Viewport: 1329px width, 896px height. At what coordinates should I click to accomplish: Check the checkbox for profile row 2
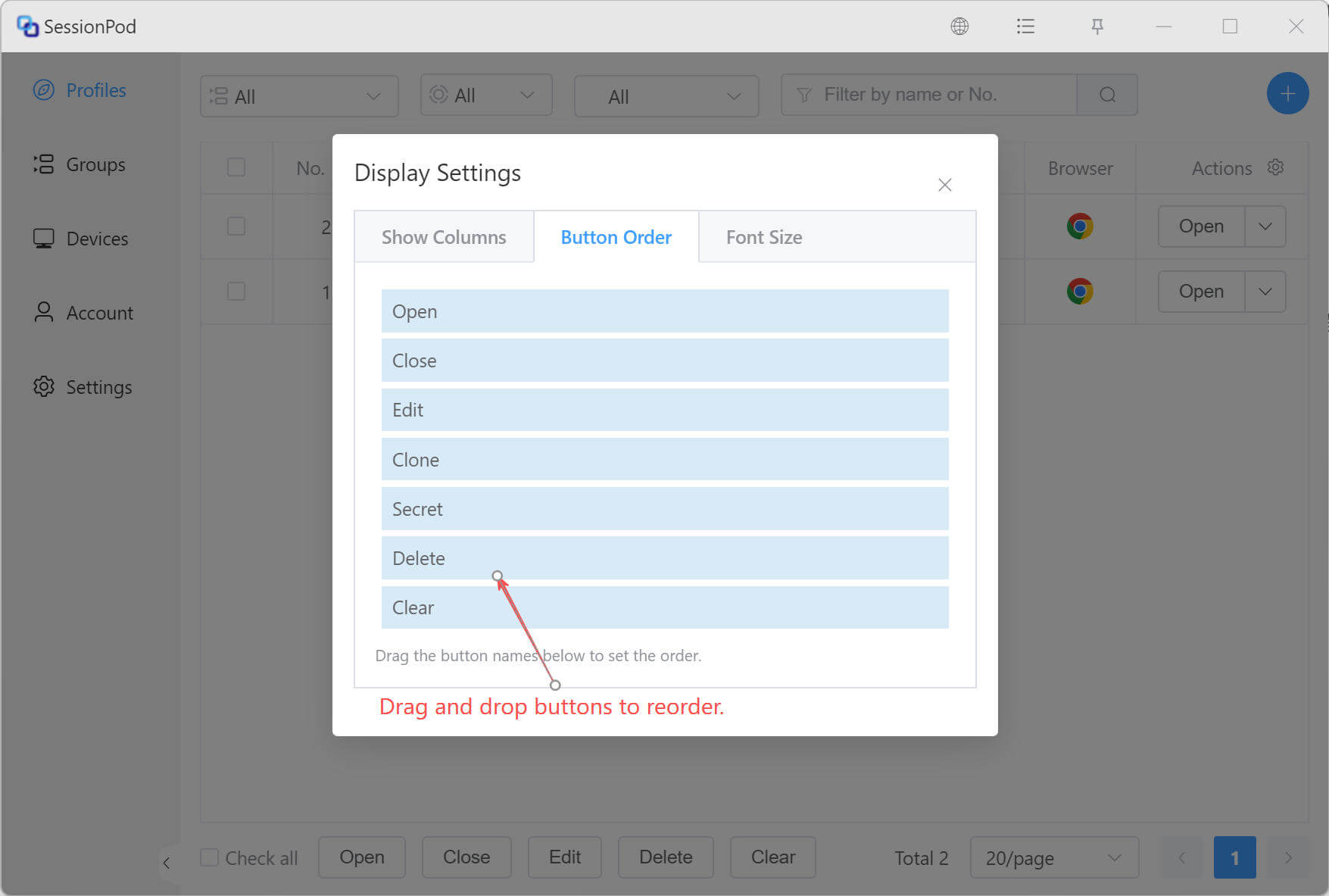pyautogui.click(x=236, y=226)
